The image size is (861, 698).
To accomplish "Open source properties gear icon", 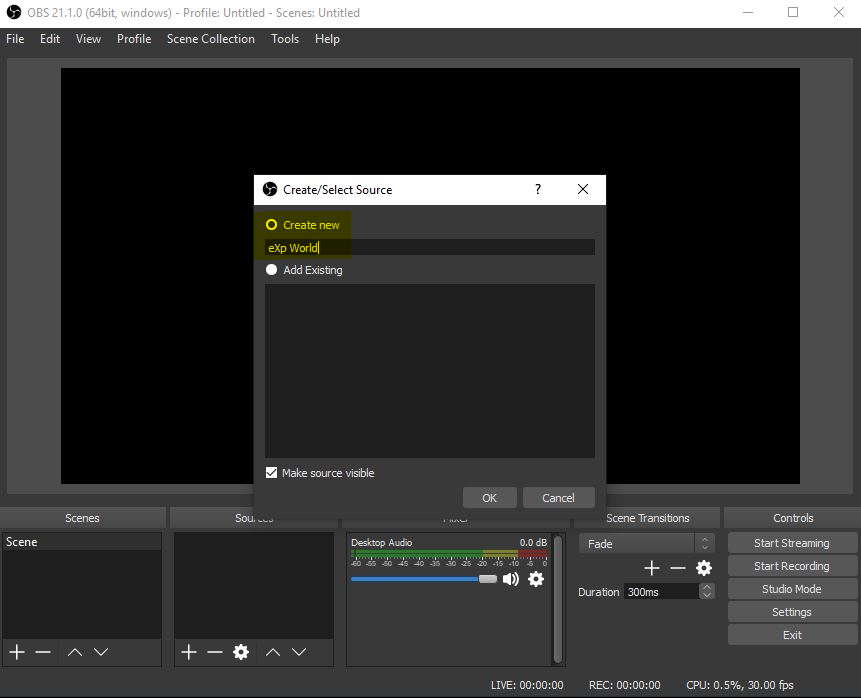I will point(241,652).
